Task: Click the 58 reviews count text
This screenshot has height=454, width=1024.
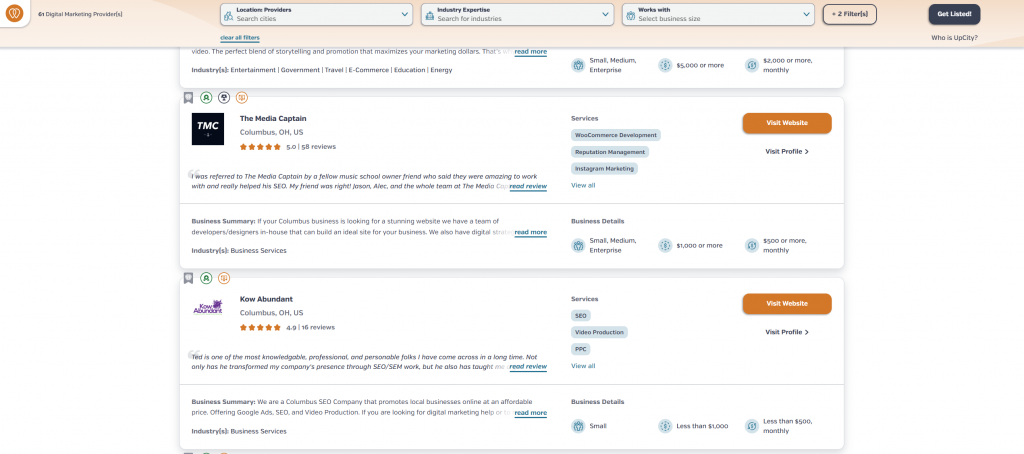Action: [319, 147]
